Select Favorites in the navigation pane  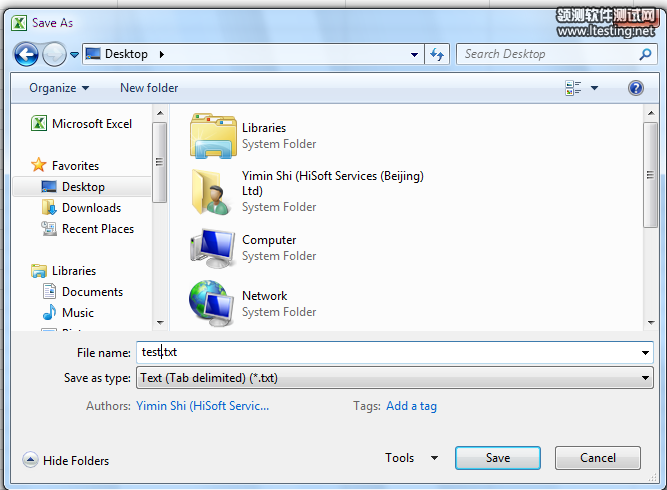point(75,165)
